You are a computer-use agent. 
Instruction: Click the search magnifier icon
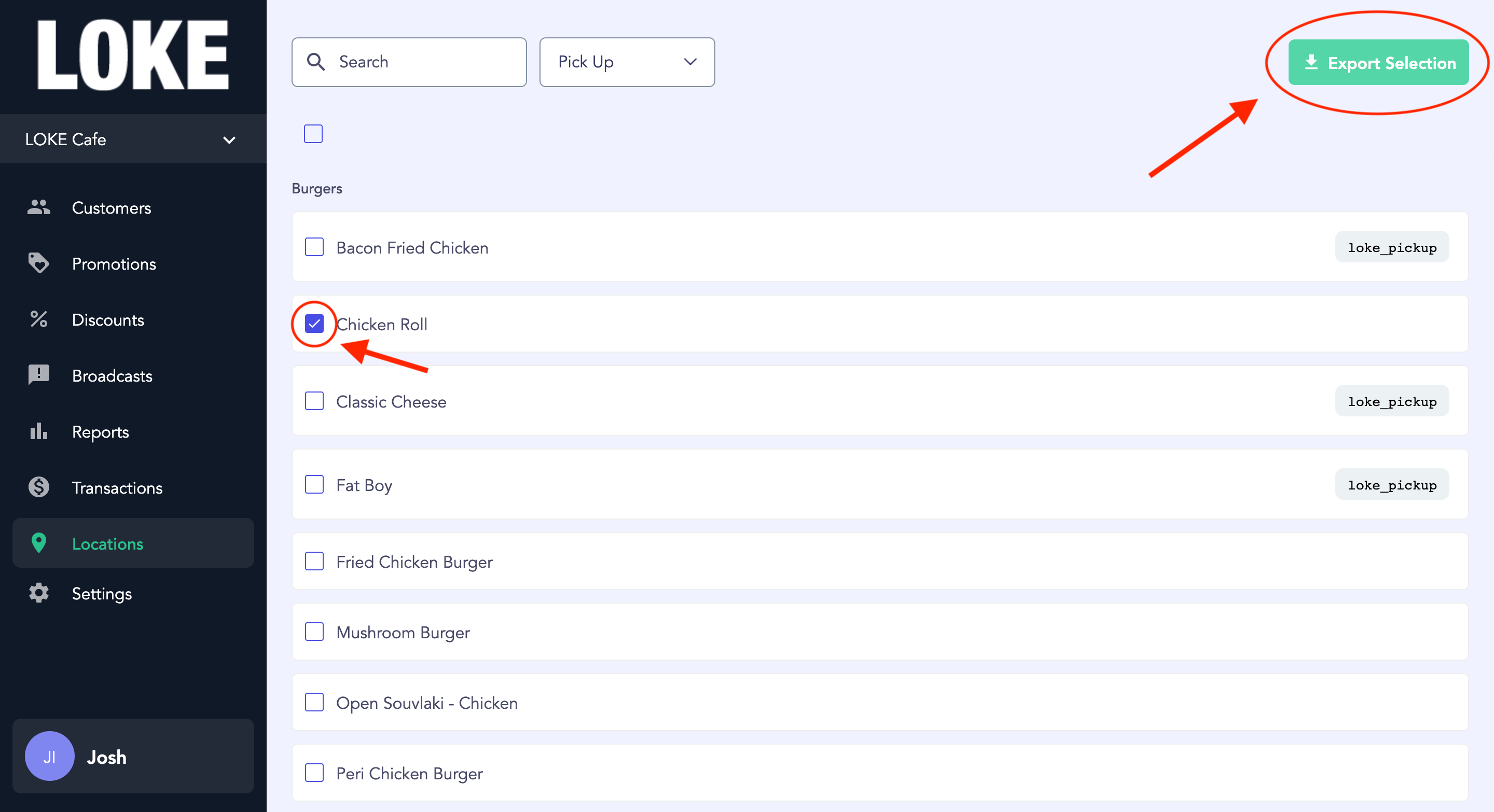pos(316,62)
